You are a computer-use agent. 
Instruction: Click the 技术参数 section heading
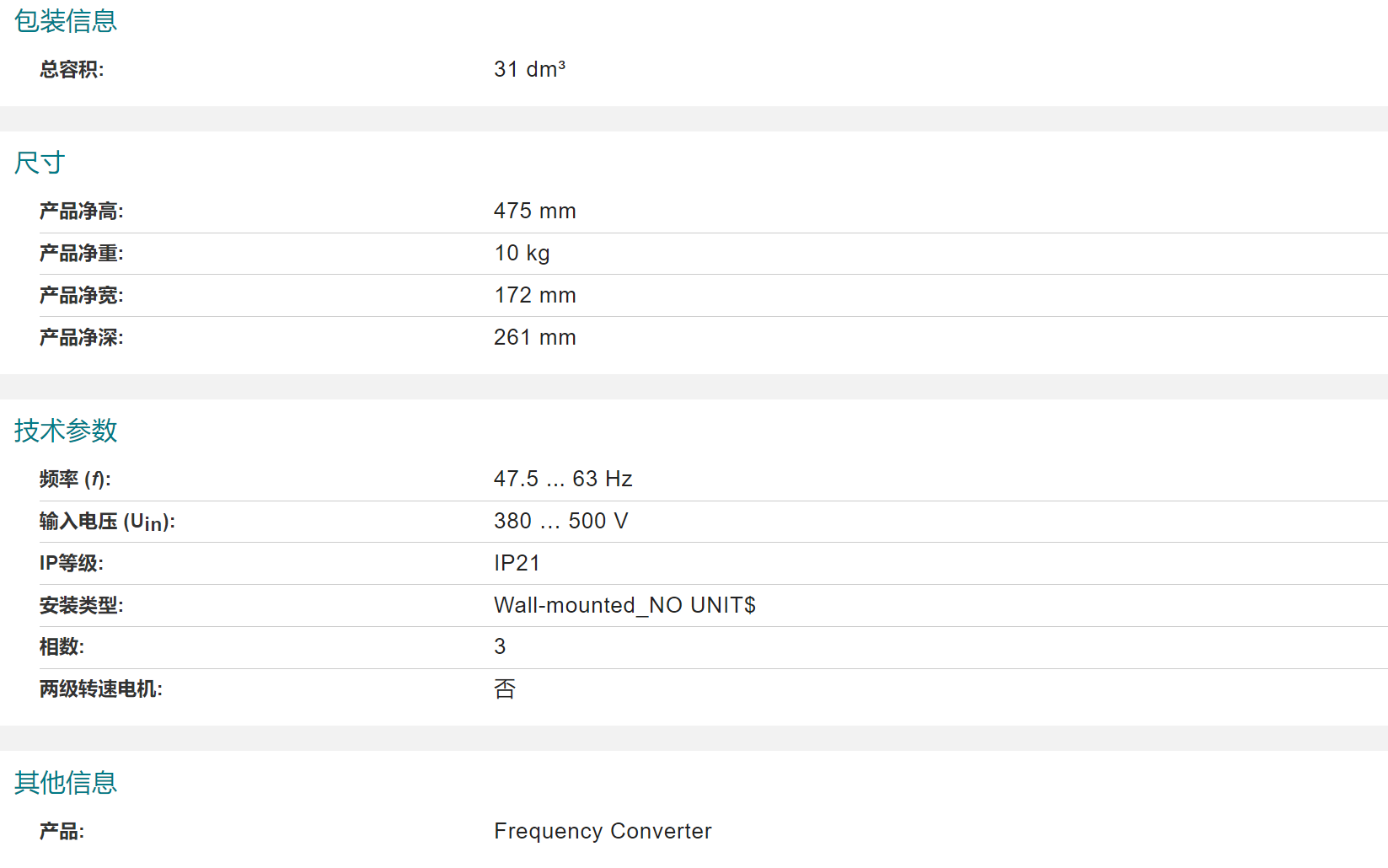[66, 431]
